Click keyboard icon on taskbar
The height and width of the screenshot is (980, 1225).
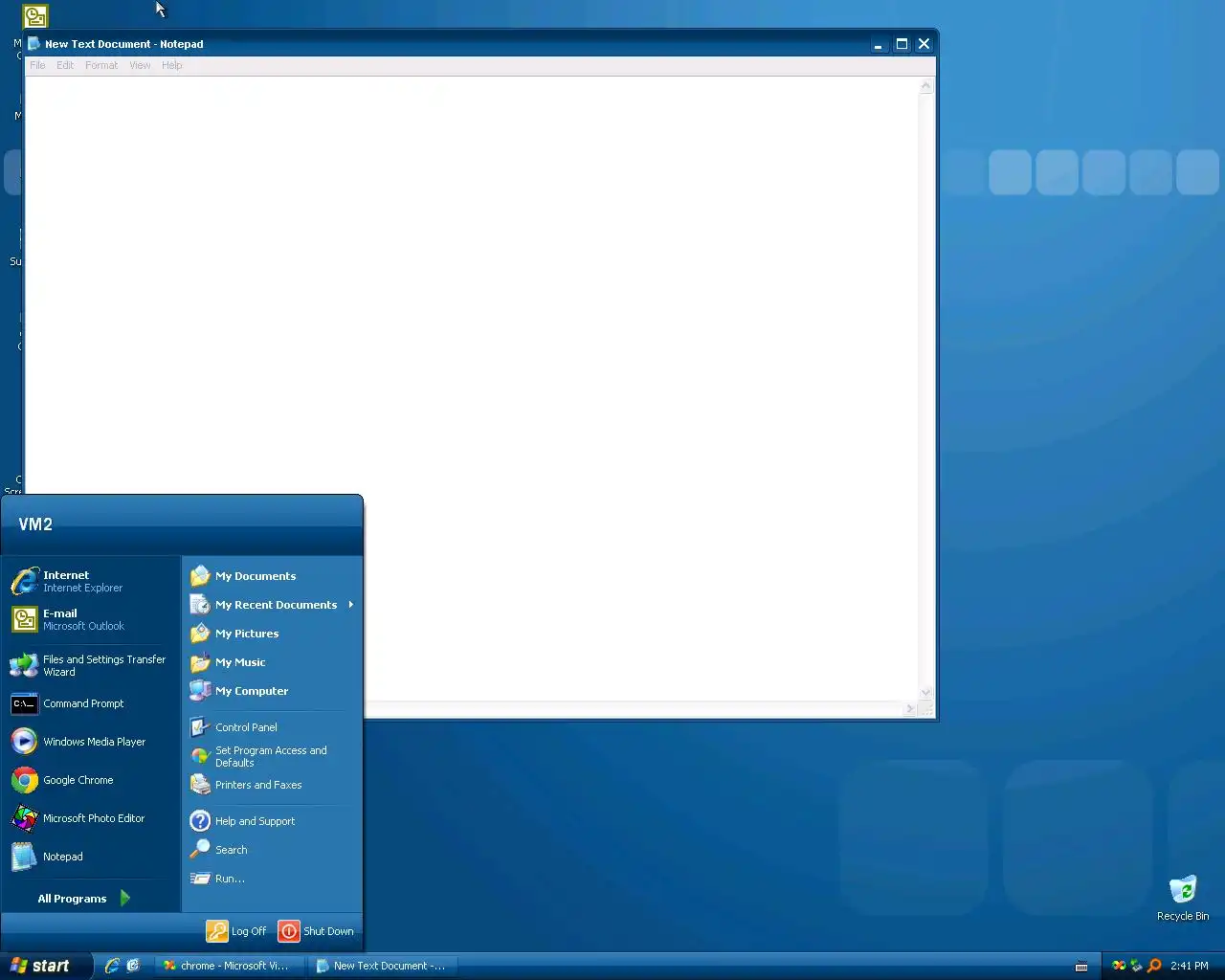click(x=1081, y=967)
